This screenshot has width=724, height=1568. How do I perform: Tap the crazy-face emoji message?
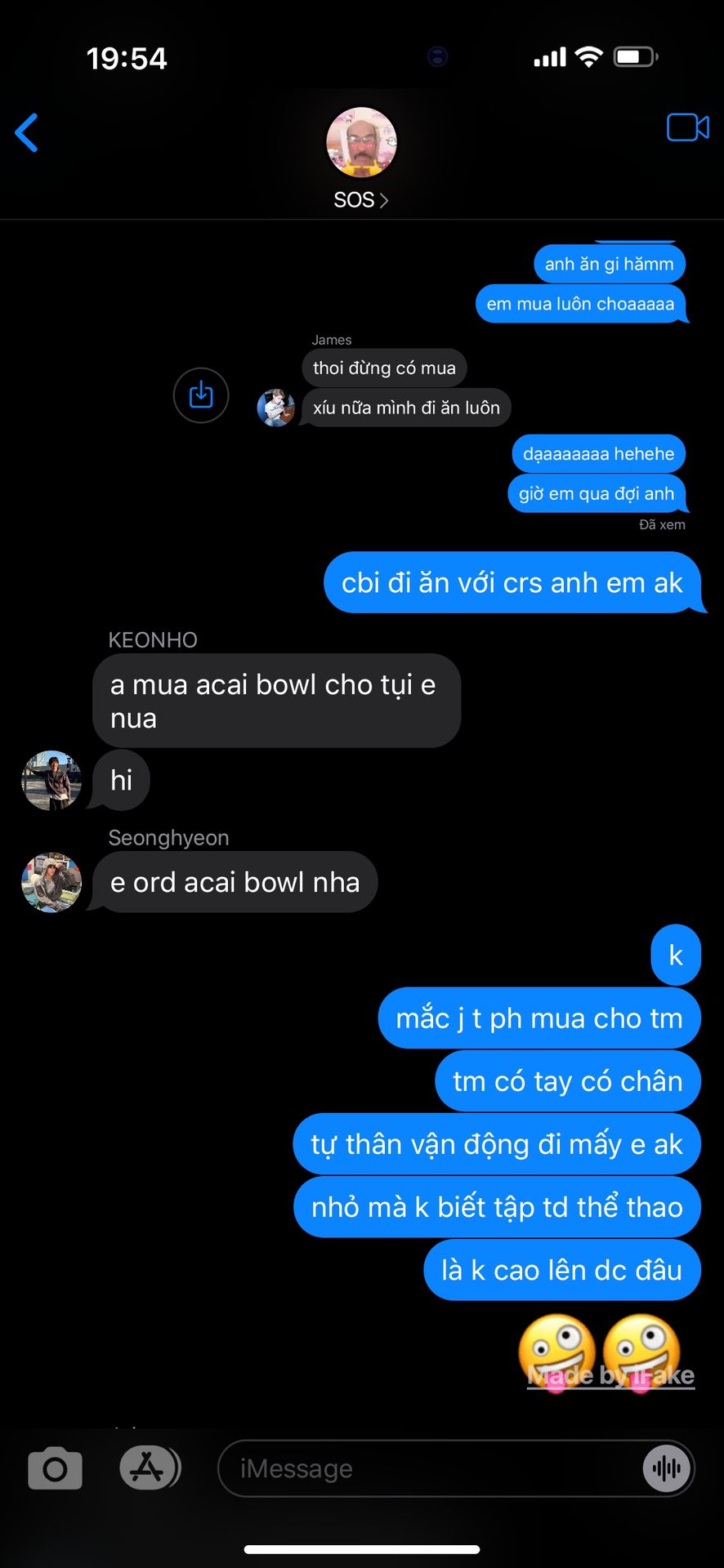click(600, 1351)
